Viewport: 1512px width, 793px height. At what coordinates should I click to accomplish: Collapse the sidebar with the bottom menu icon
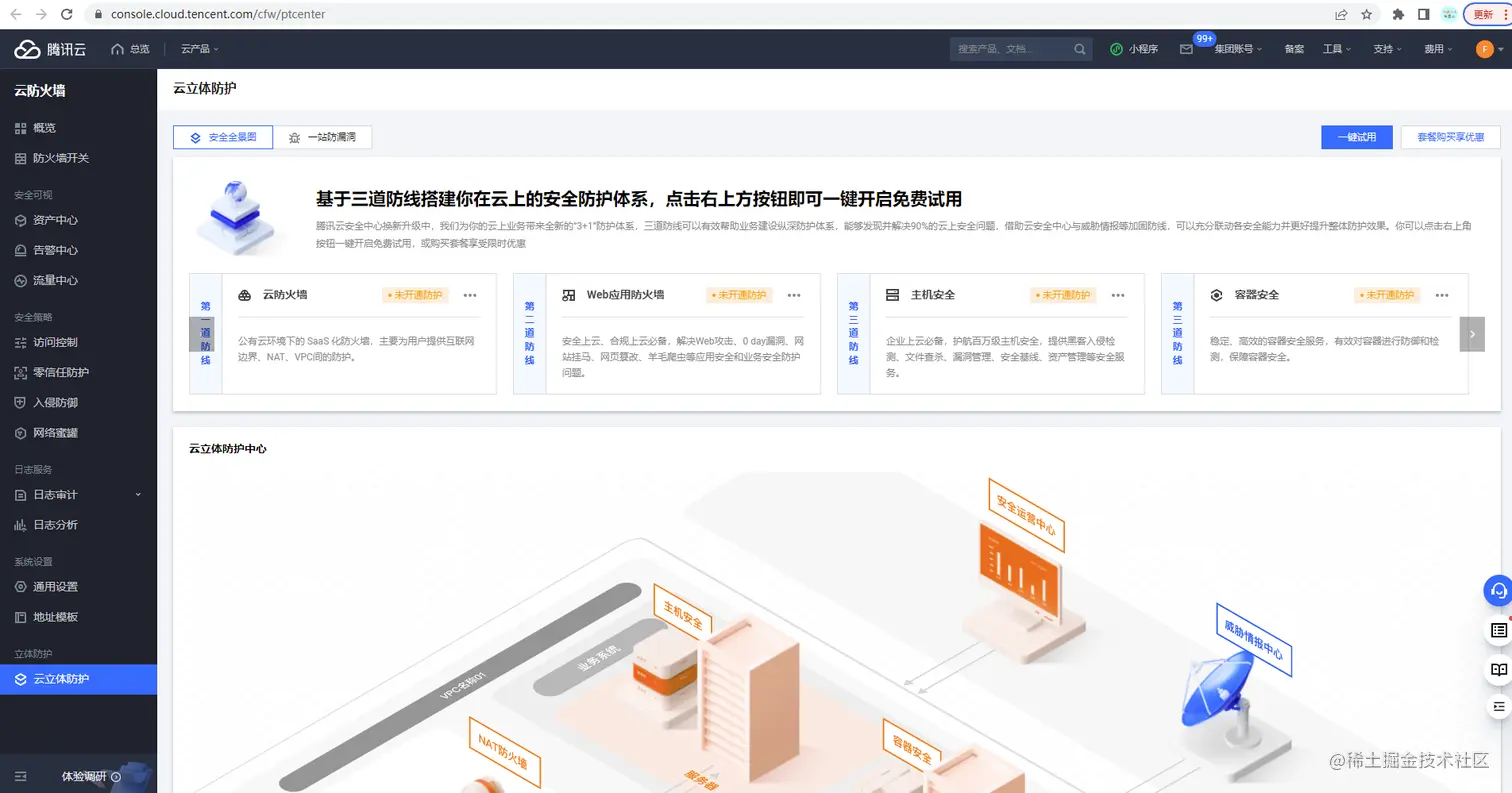click(x=21, y=776)
